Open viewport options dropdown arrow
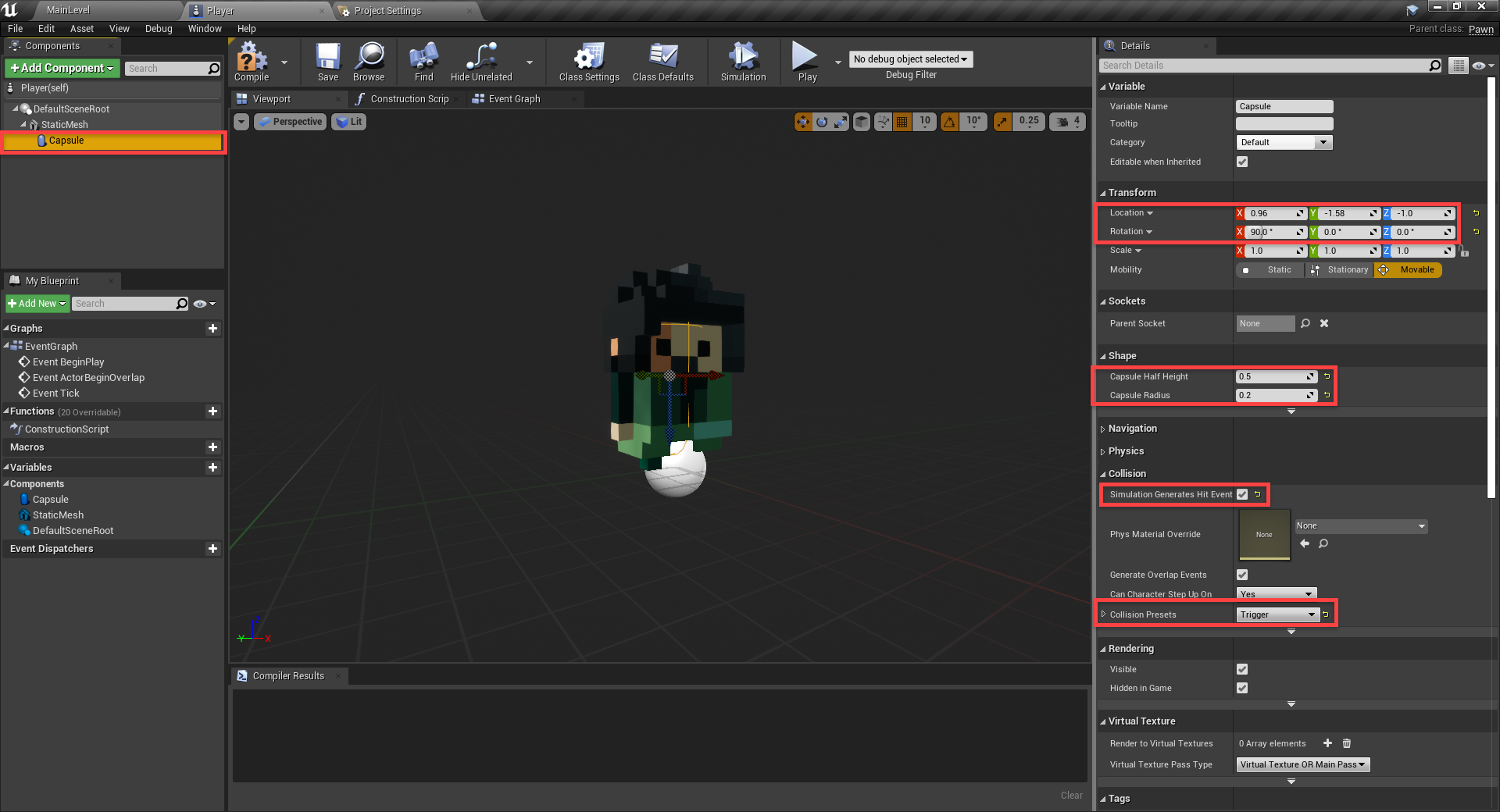 241,122
